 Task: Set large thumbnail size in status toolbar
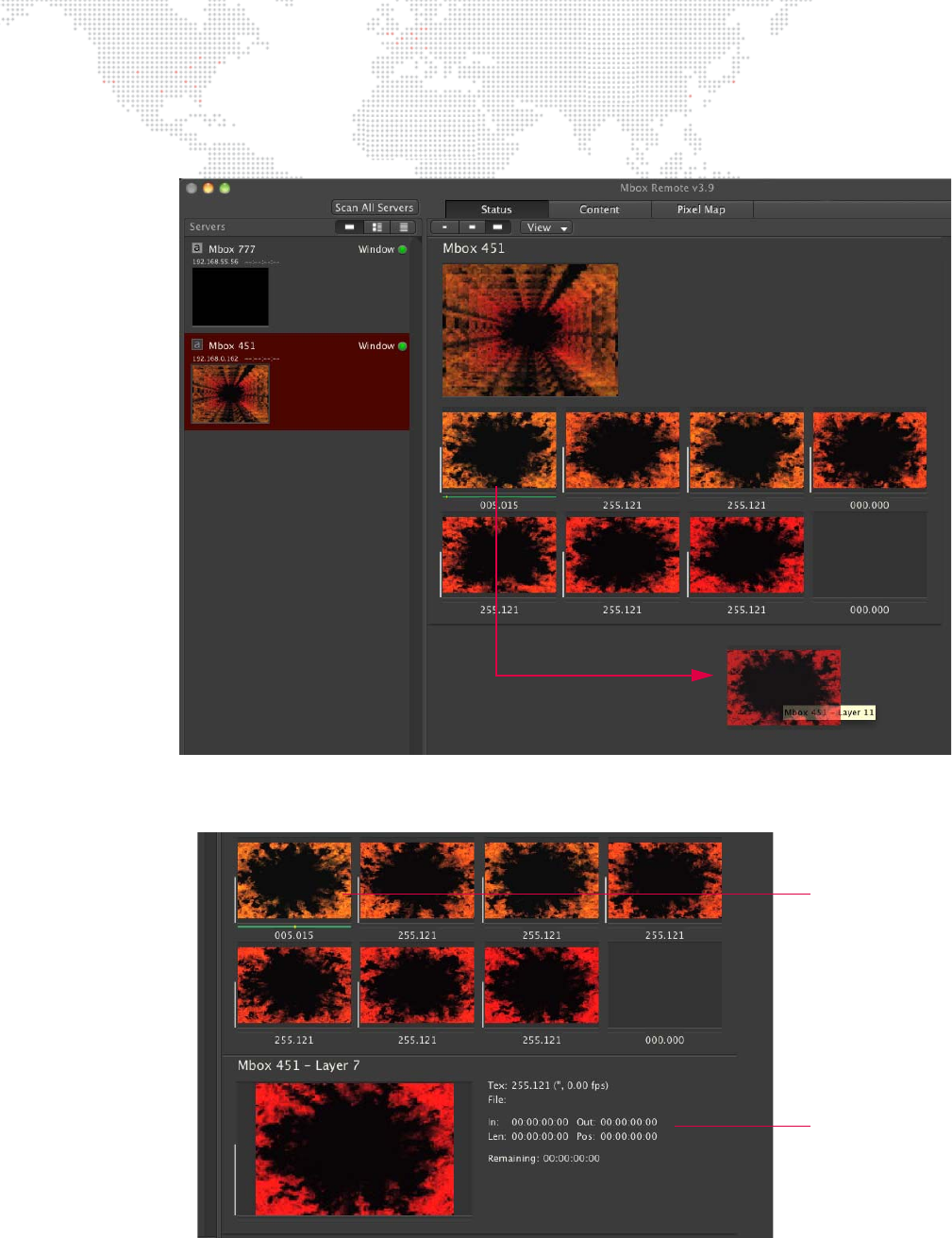[497, 227]
